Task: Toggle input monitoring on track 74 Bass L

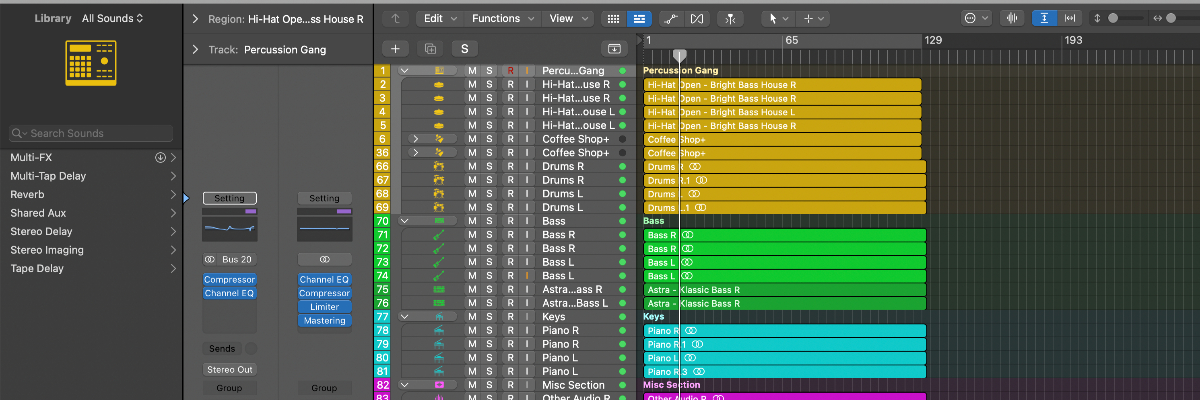Action: 527,275
